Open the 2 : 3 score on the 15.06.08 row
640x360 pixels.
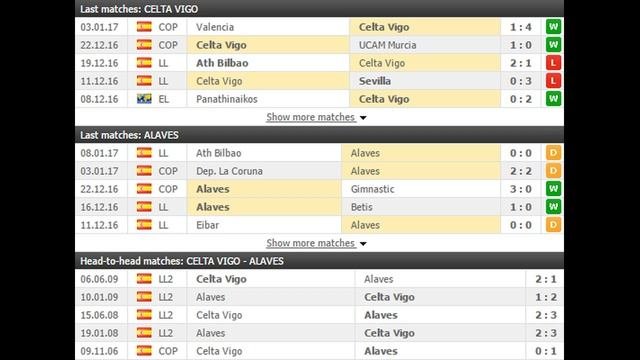546,315
